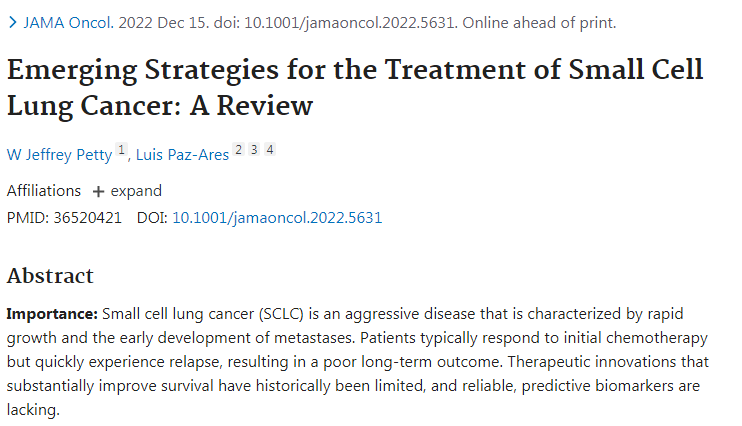742x426 pixels.
Task: Click the article title heading
Action: pos(355,87)
